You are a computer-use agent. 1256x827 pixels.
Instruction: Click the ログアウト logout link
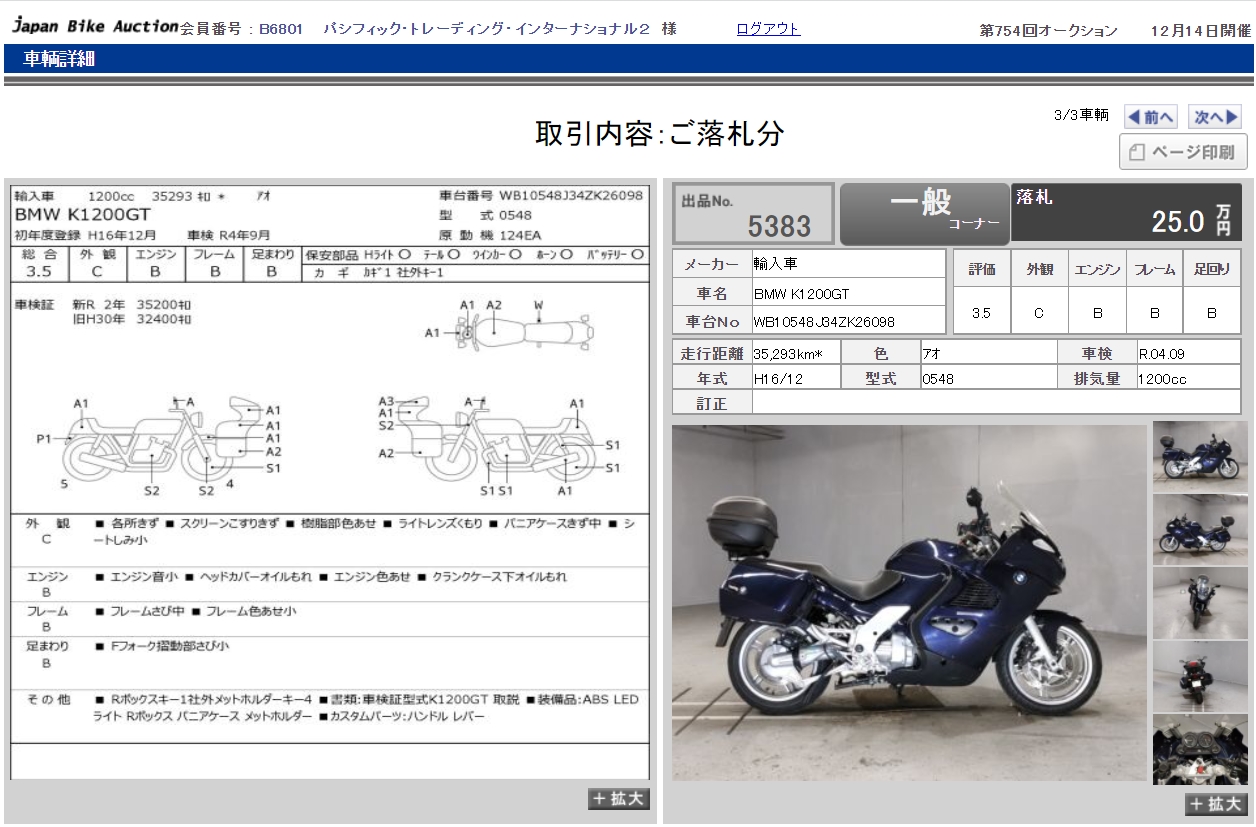(768, 29)
